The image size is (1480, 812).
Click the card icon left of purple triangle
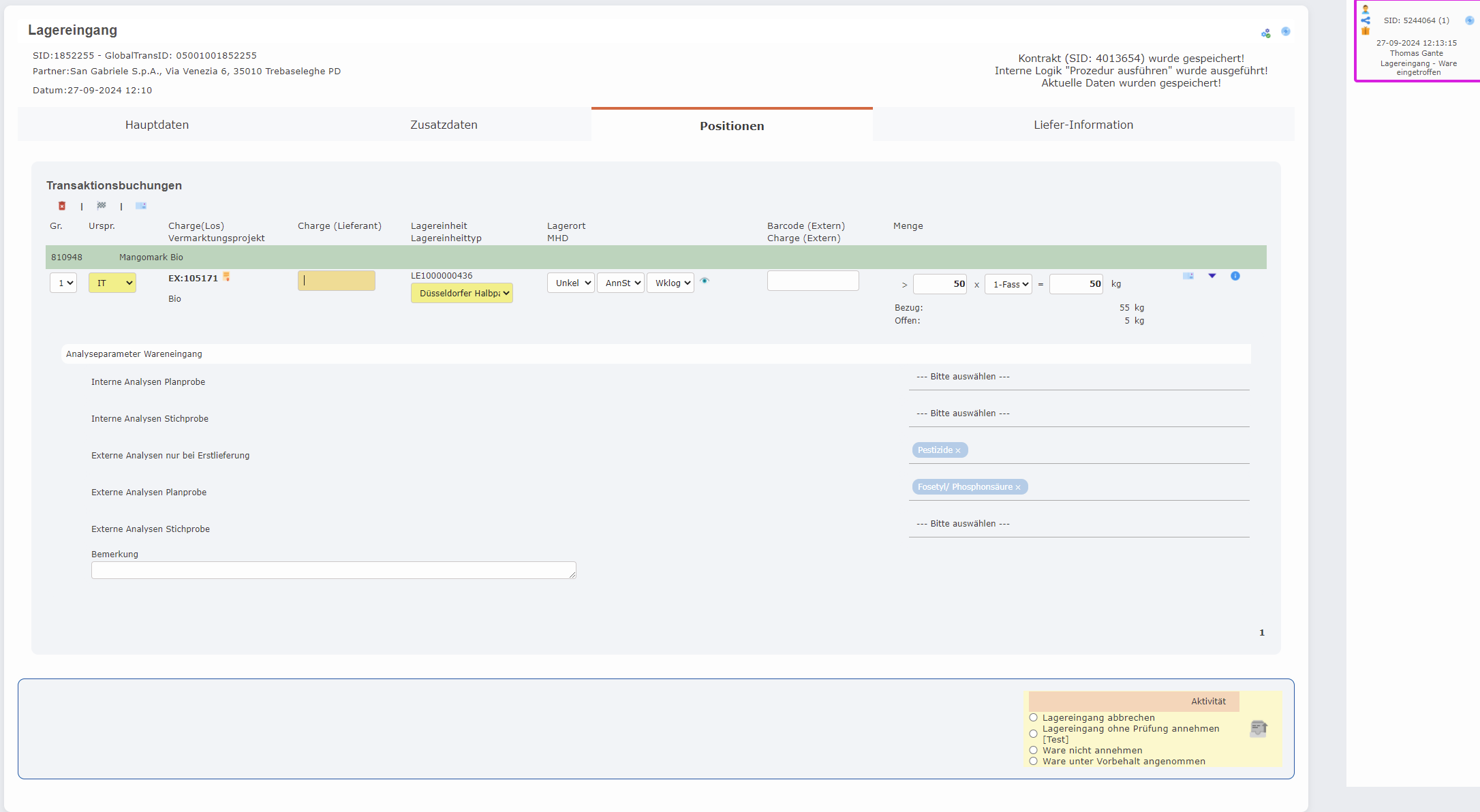pyautogui.click(x=1188, y=276)
